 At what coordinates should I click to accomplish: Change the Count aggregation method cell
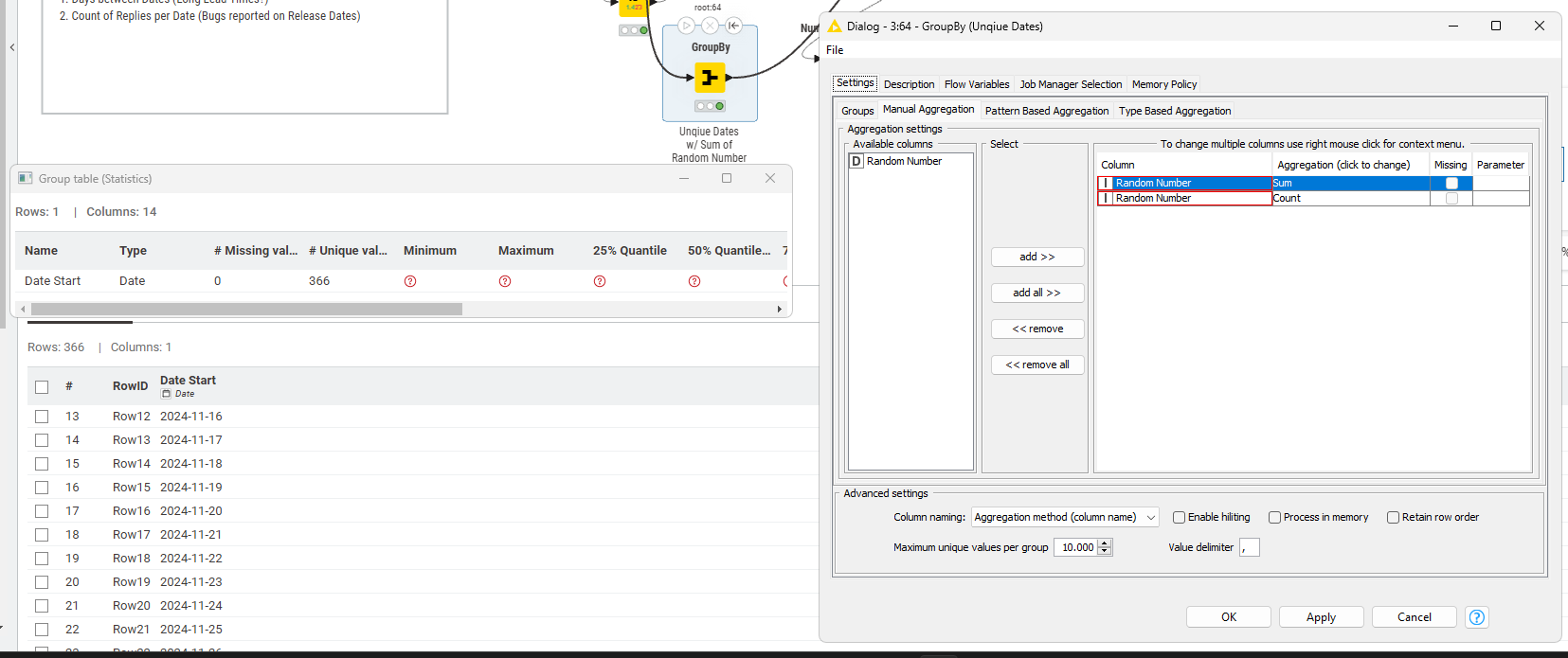[x=1349, y=199]
